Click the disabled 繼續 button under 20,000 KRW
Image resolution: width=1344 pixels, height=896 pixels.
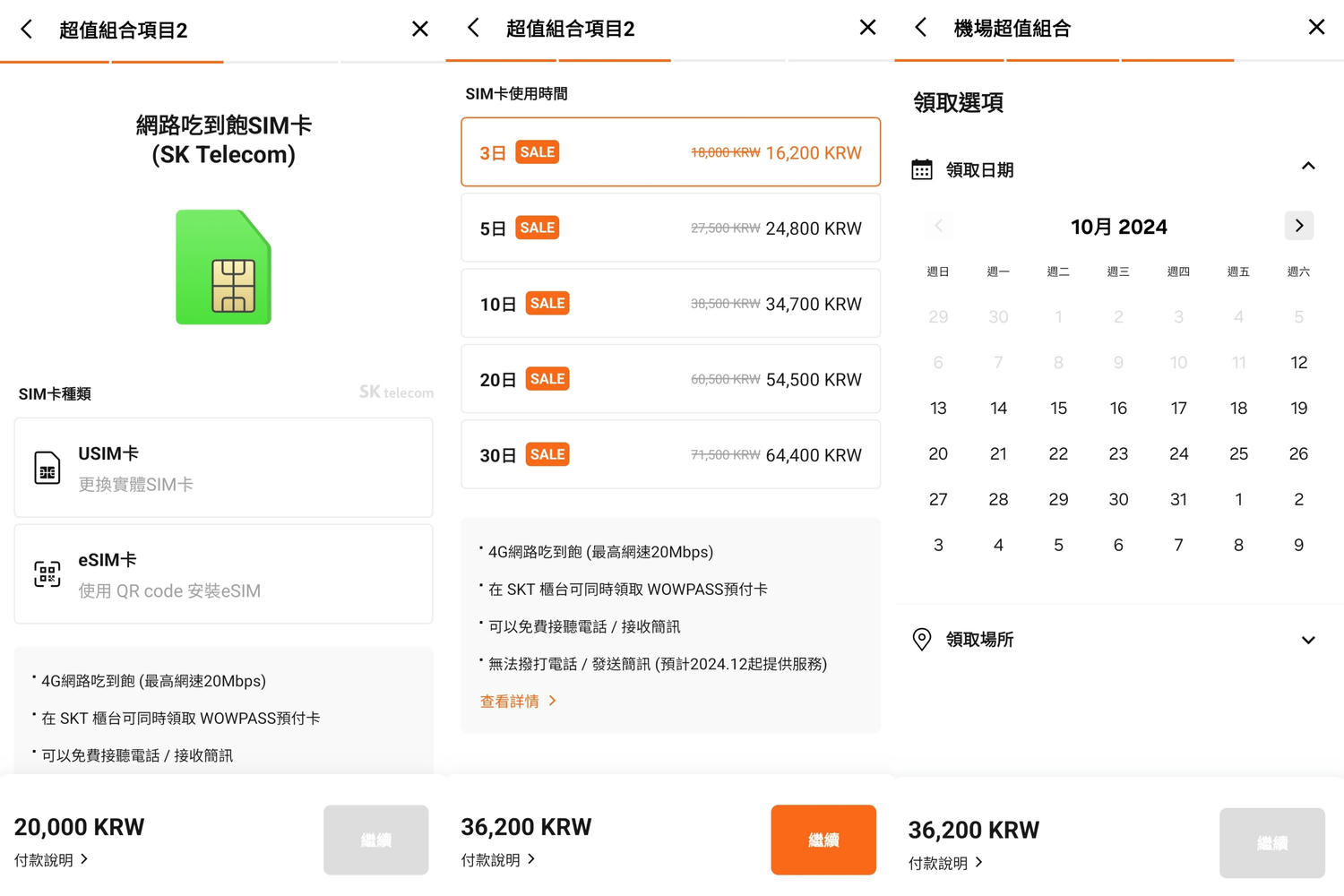[x=376, y=840]
